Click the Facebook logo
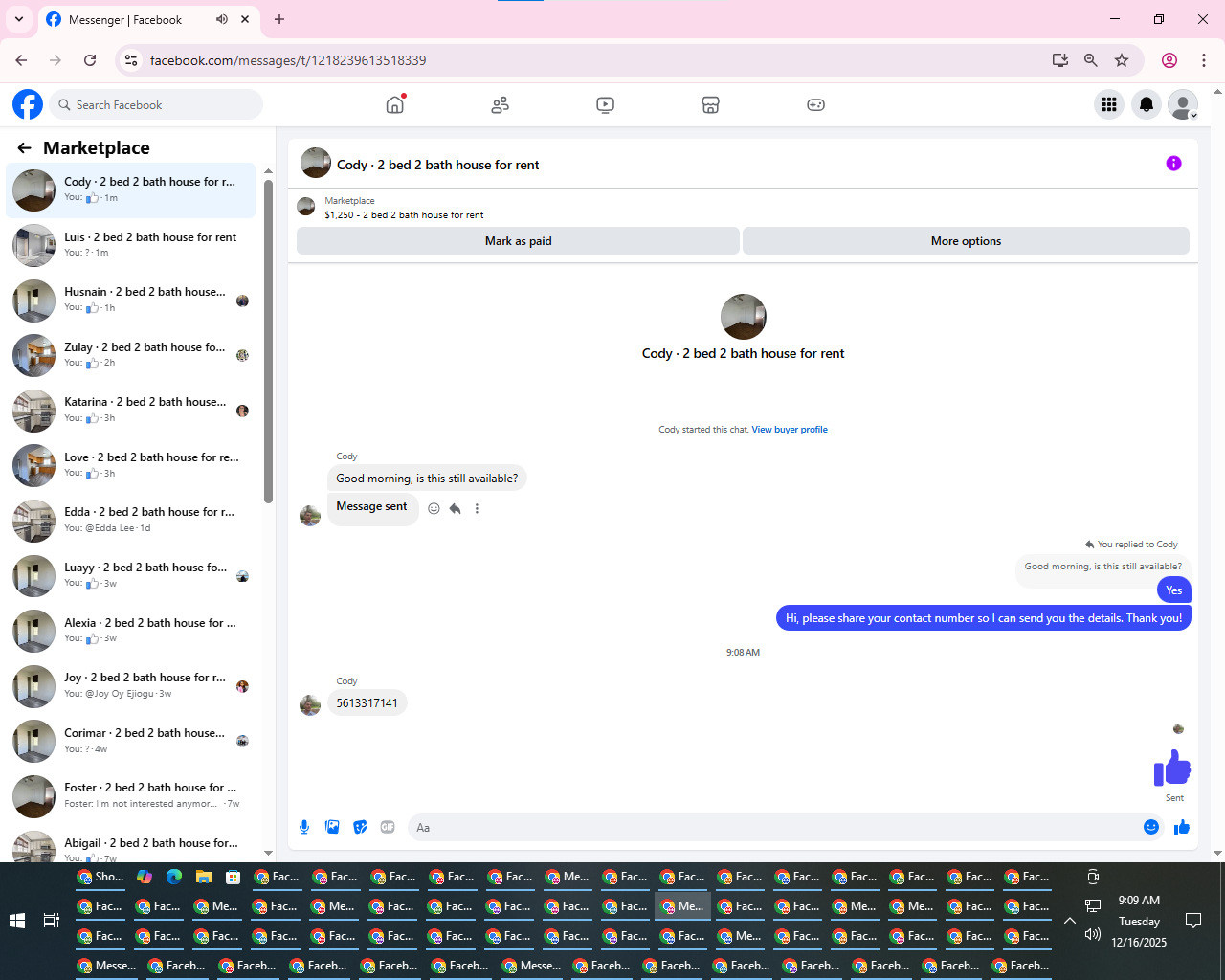Viewport: 1225px width, 980px height. 28,104
